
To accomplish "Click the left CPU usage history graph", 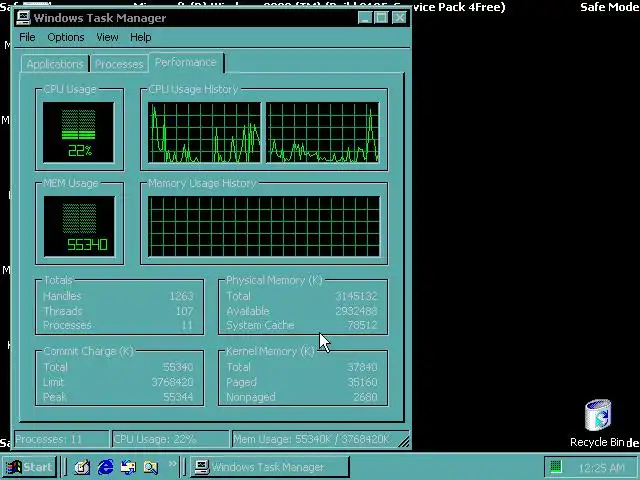I will tap(204, 133).
